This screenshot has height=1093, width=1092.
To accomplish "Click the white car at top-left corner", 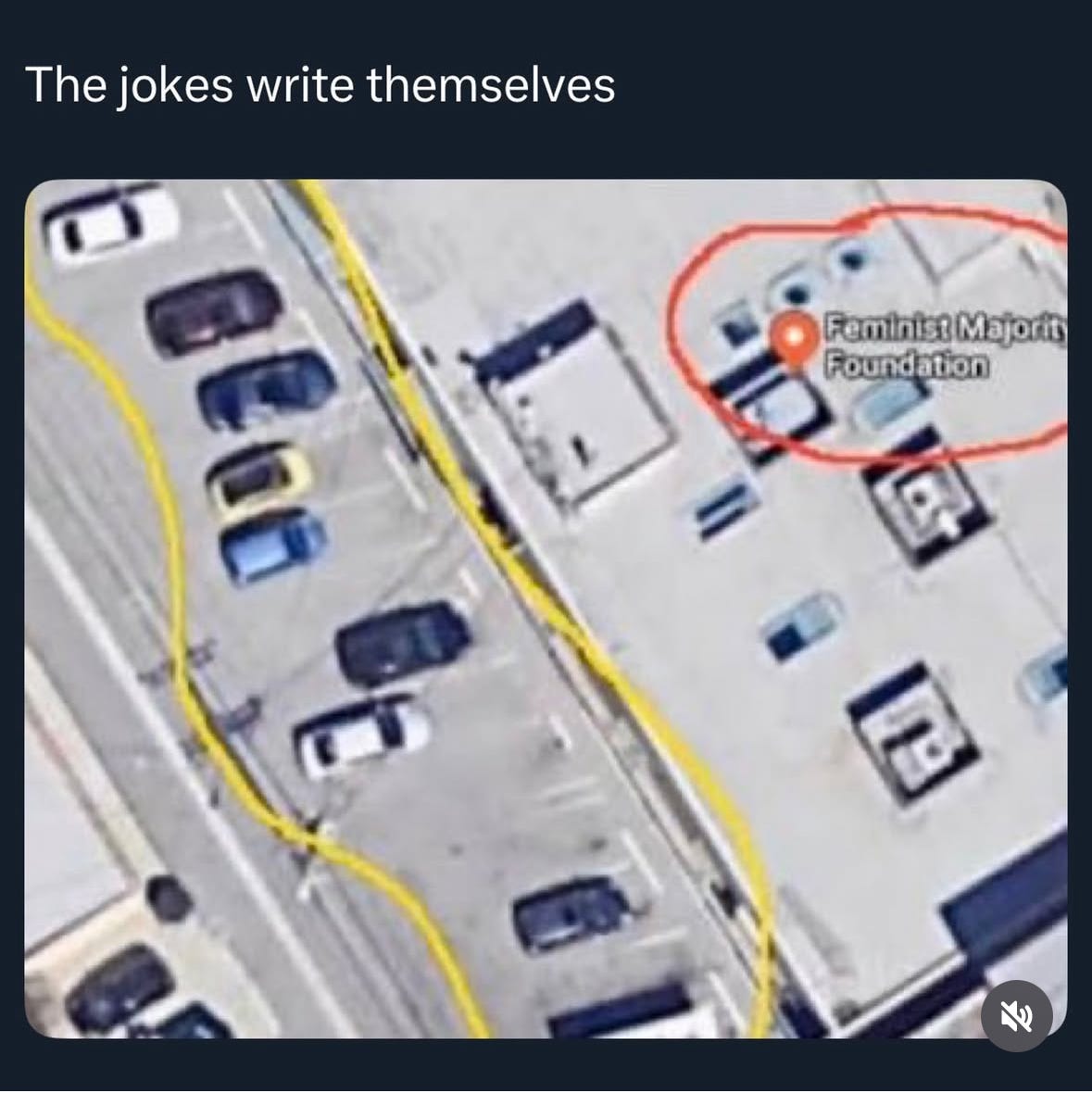I will 109,222.
